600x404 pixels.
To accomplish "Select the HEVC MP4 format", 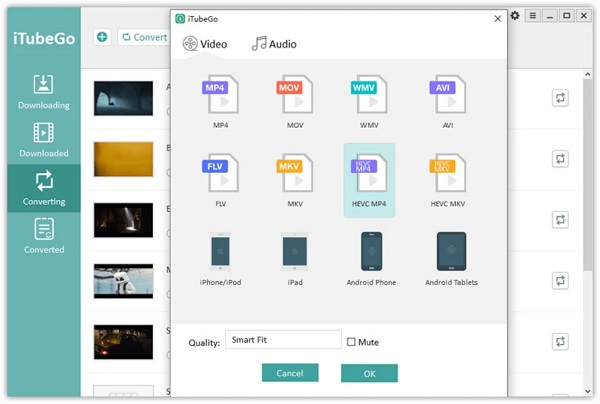I will tap(369, 180).
